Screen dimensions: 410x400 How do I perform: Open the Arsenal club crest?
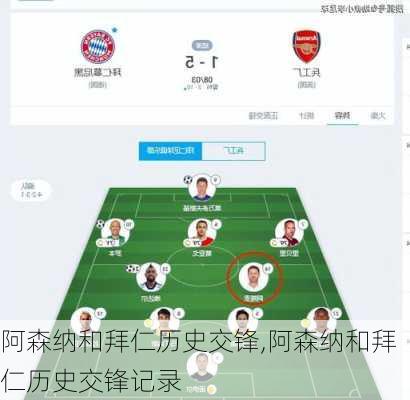[x=306, y=47]
